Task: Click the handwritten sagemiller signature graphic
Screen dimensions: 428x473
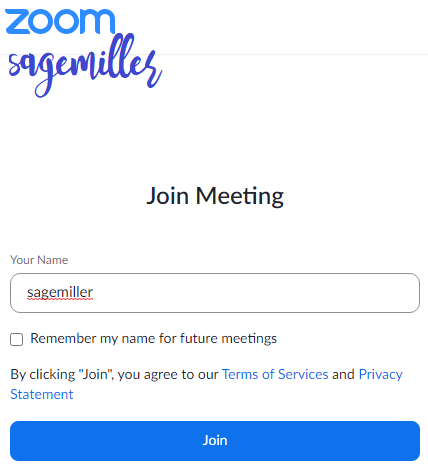Action: (x=85, y=65)
